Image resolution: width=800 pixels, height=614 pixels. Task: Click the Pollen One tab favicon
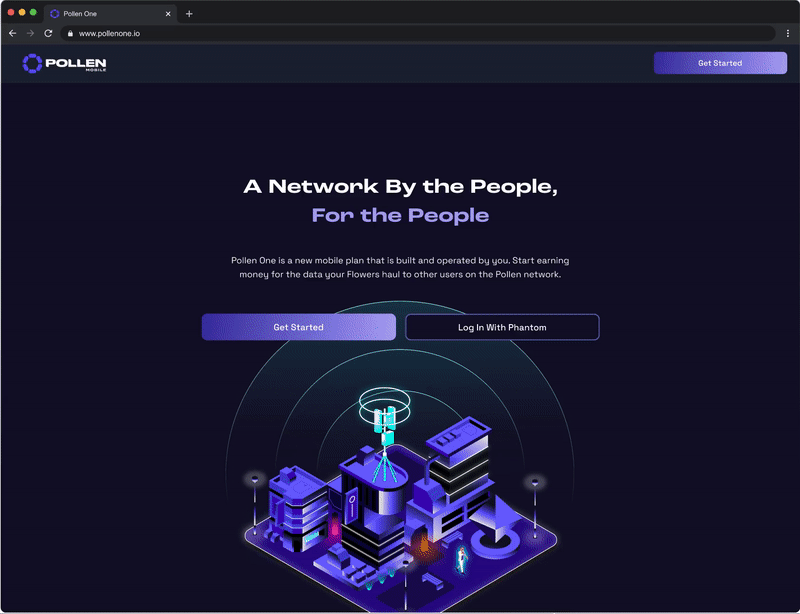coord(55,14)
